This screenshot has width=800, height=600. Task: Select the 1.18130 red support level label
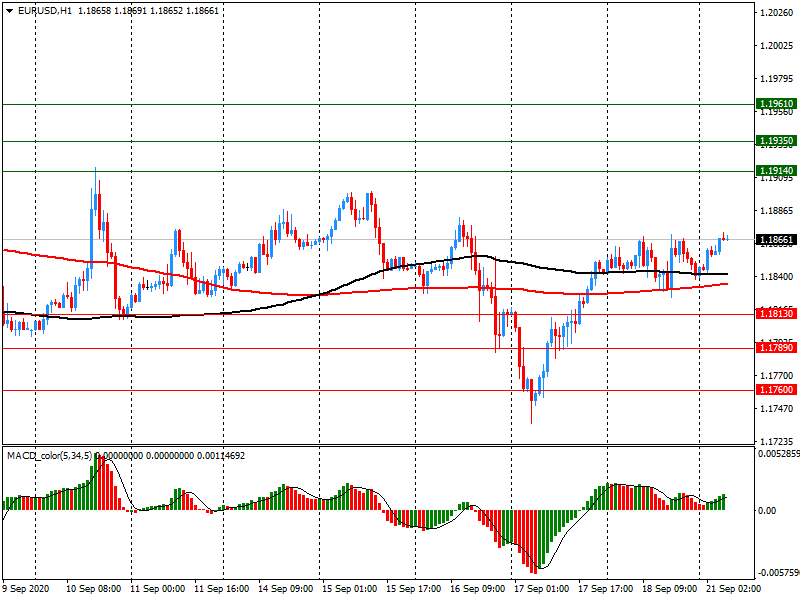point(776,314)
